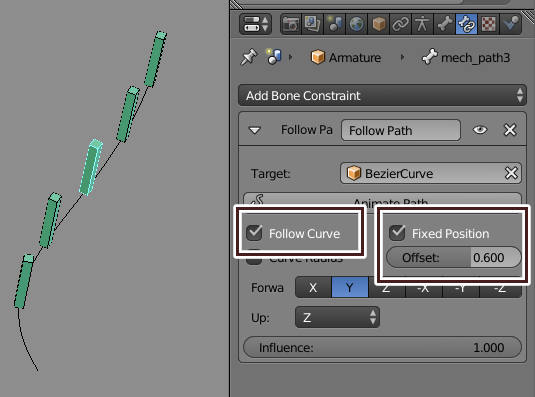Open the Armature data tab
Screen dimensions: 535x397
pyautogui.click(x=422, y=24)
